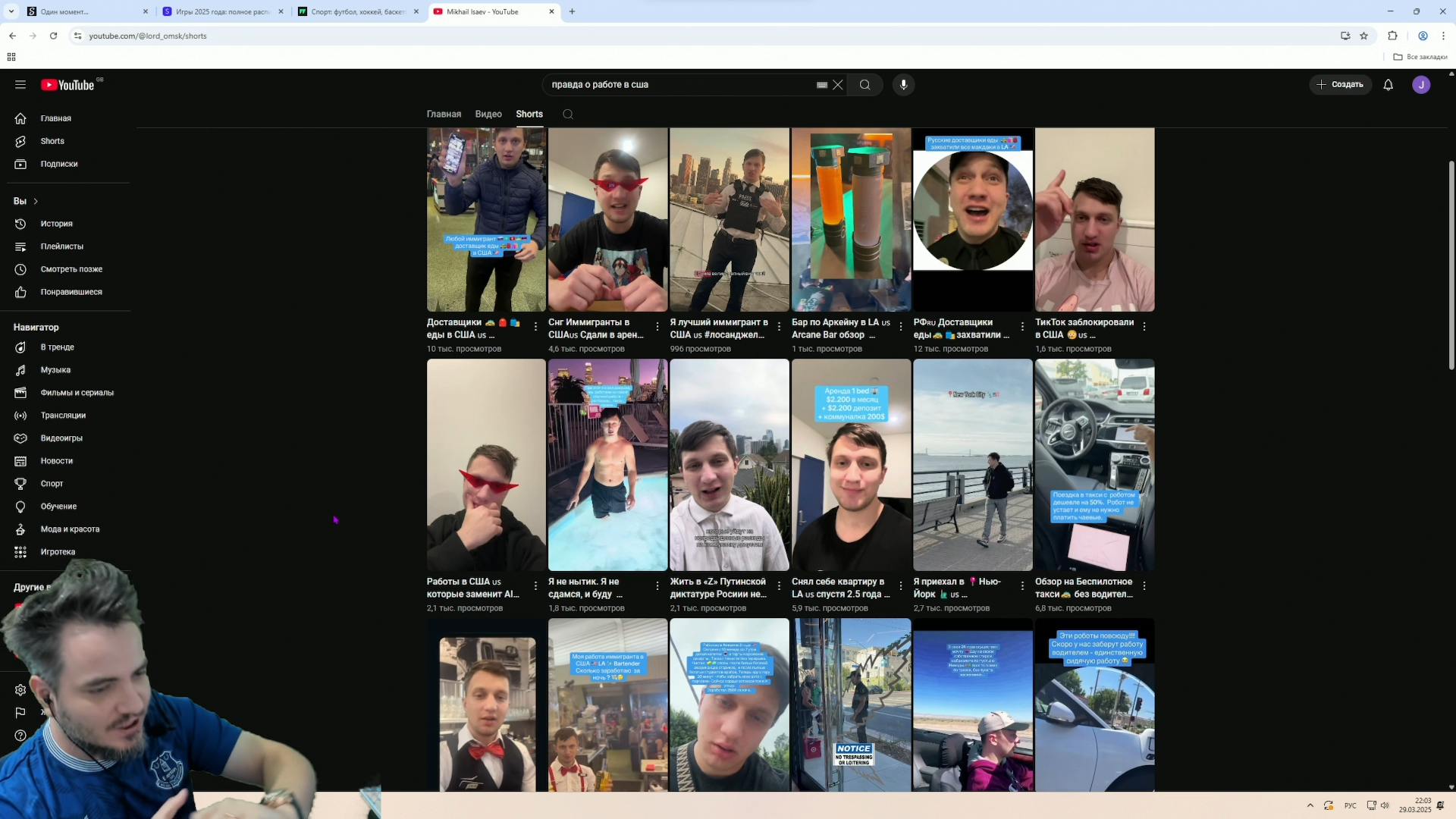Open the on-screen keyboard icon in search
1456x819 pixels.
(x=821, y=85)
